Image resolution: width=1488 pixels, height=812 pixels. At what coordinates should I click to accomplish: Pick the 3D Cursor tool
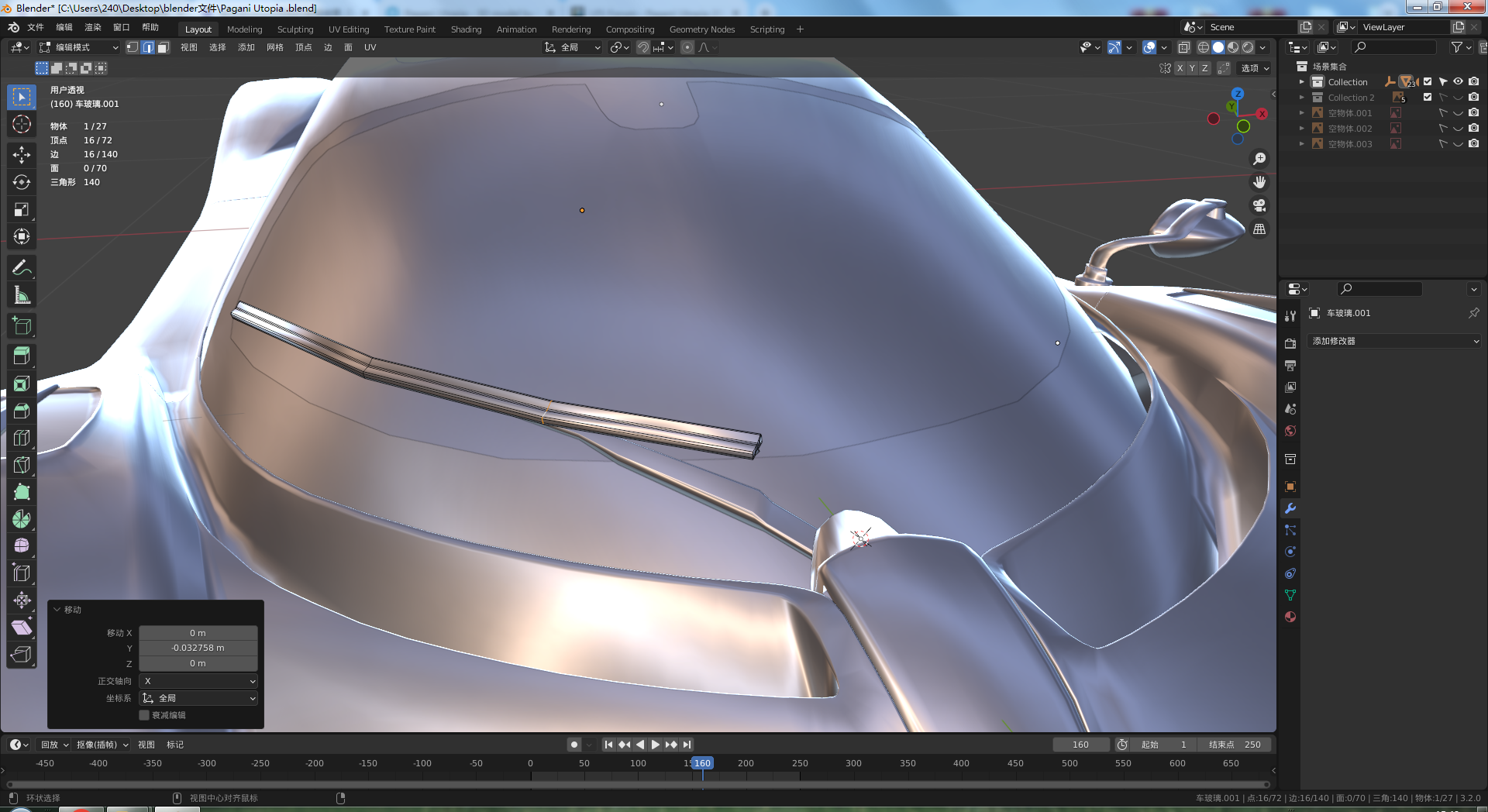pos(22,124)
